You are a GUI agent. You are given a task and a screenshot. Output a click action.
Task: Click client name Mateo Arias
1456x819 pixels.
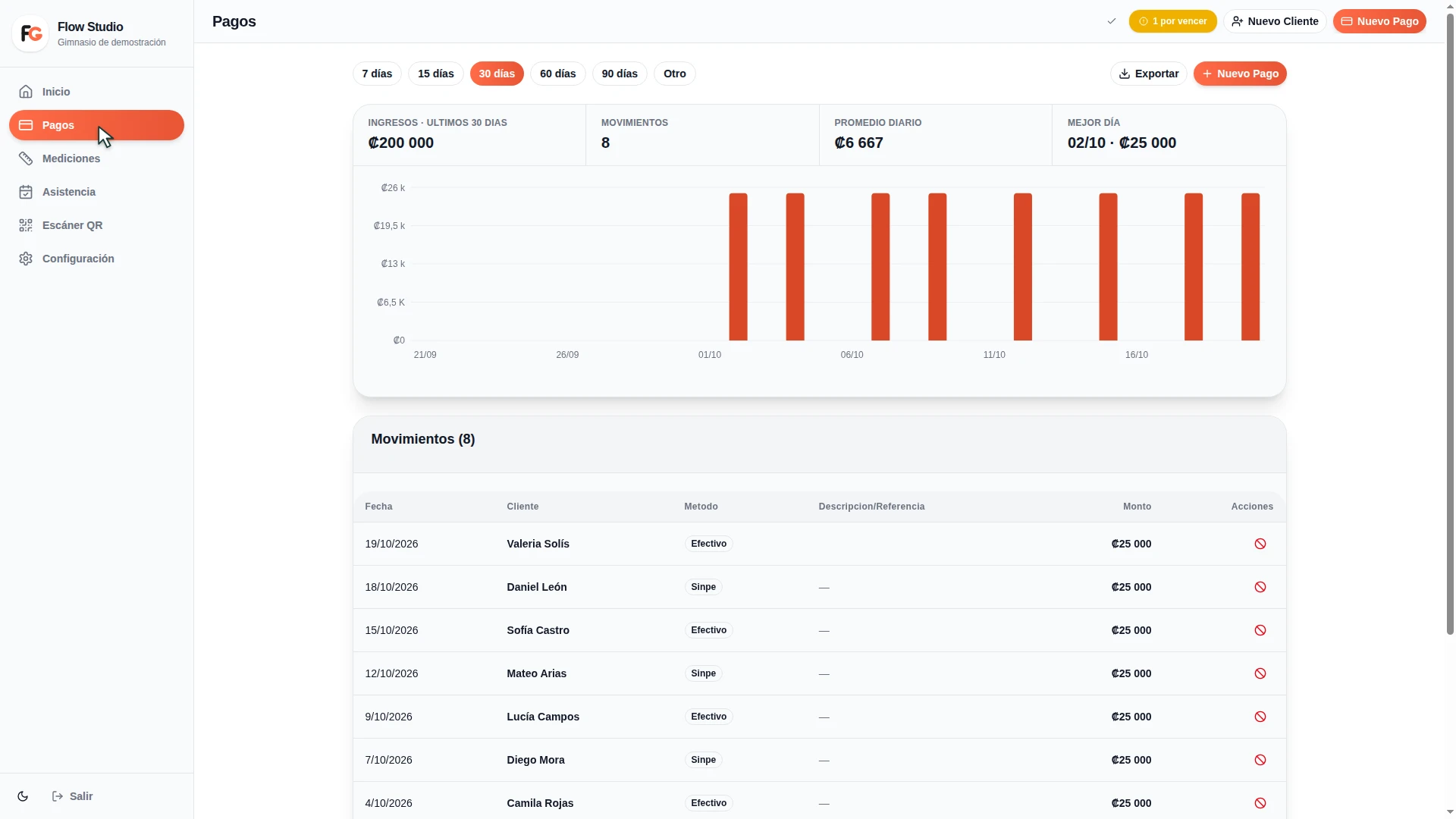click(537, 673)
